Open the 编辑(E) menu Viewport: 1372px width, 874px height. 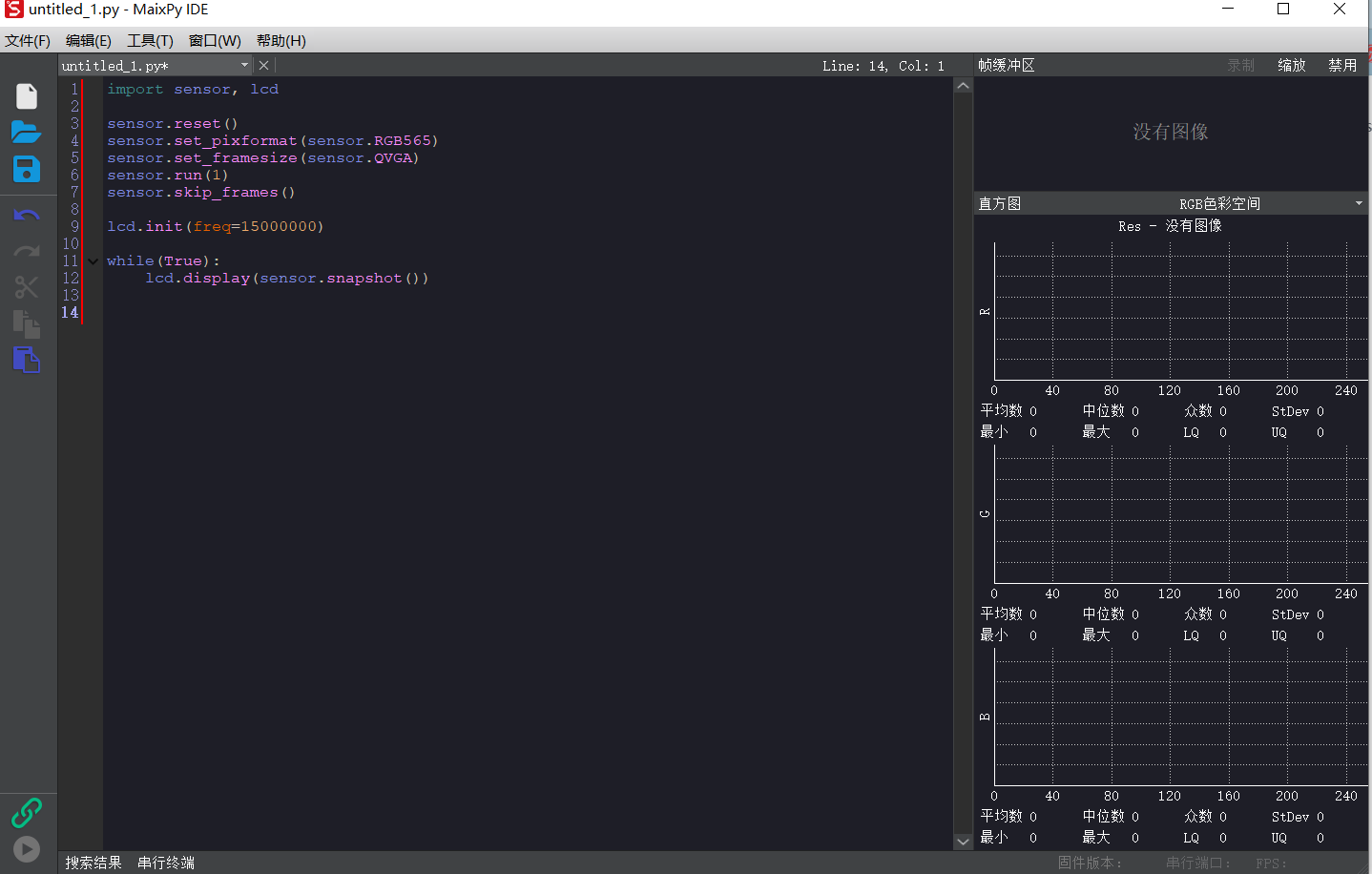(89, 41)
